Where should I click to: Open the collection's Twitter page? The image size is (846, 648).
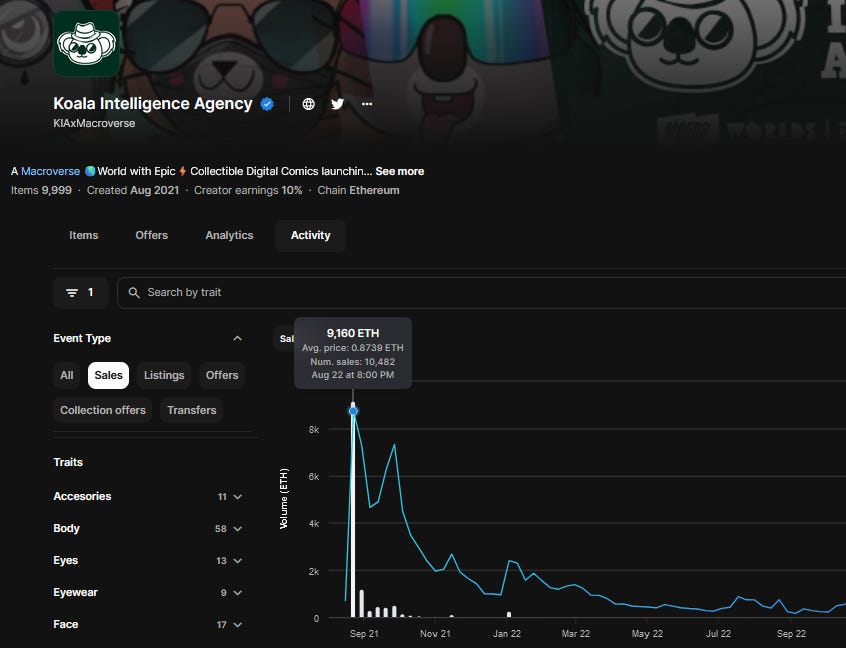click(x=338, y=104)
